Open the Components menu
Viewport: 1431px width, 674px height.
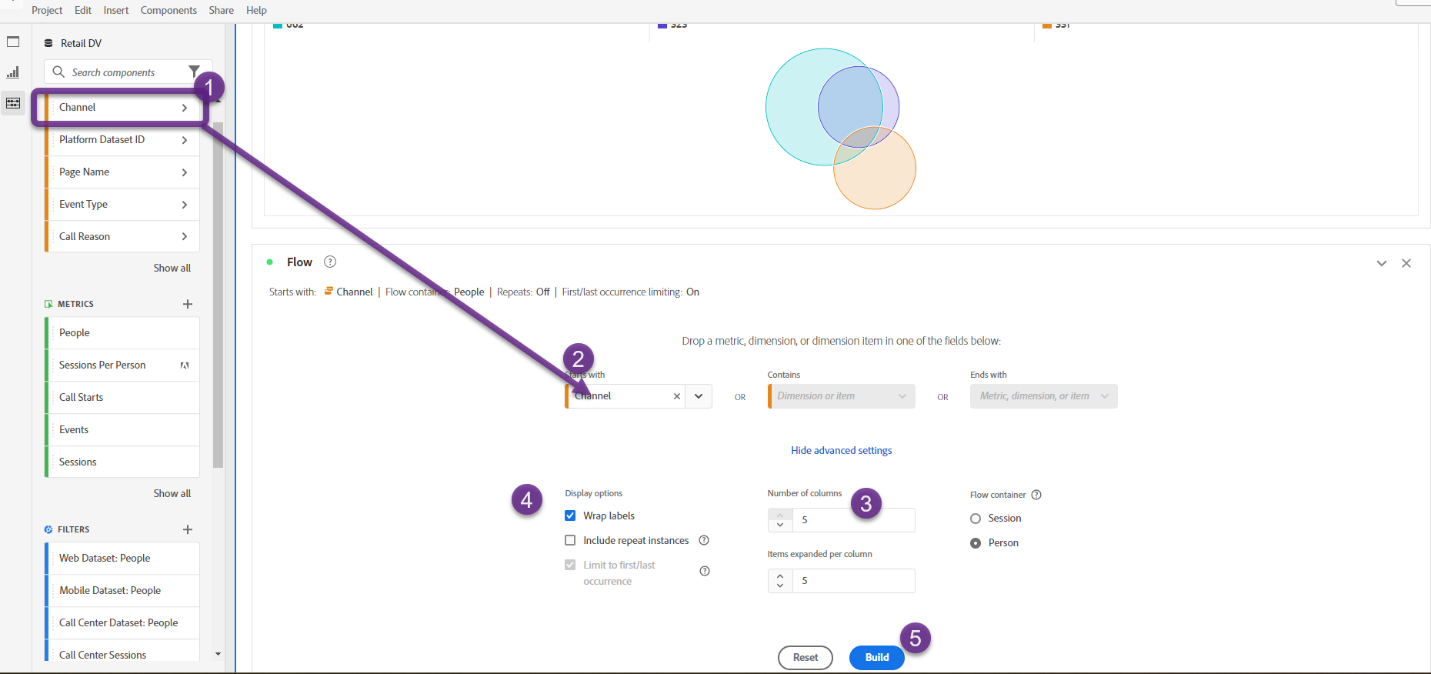169,10
